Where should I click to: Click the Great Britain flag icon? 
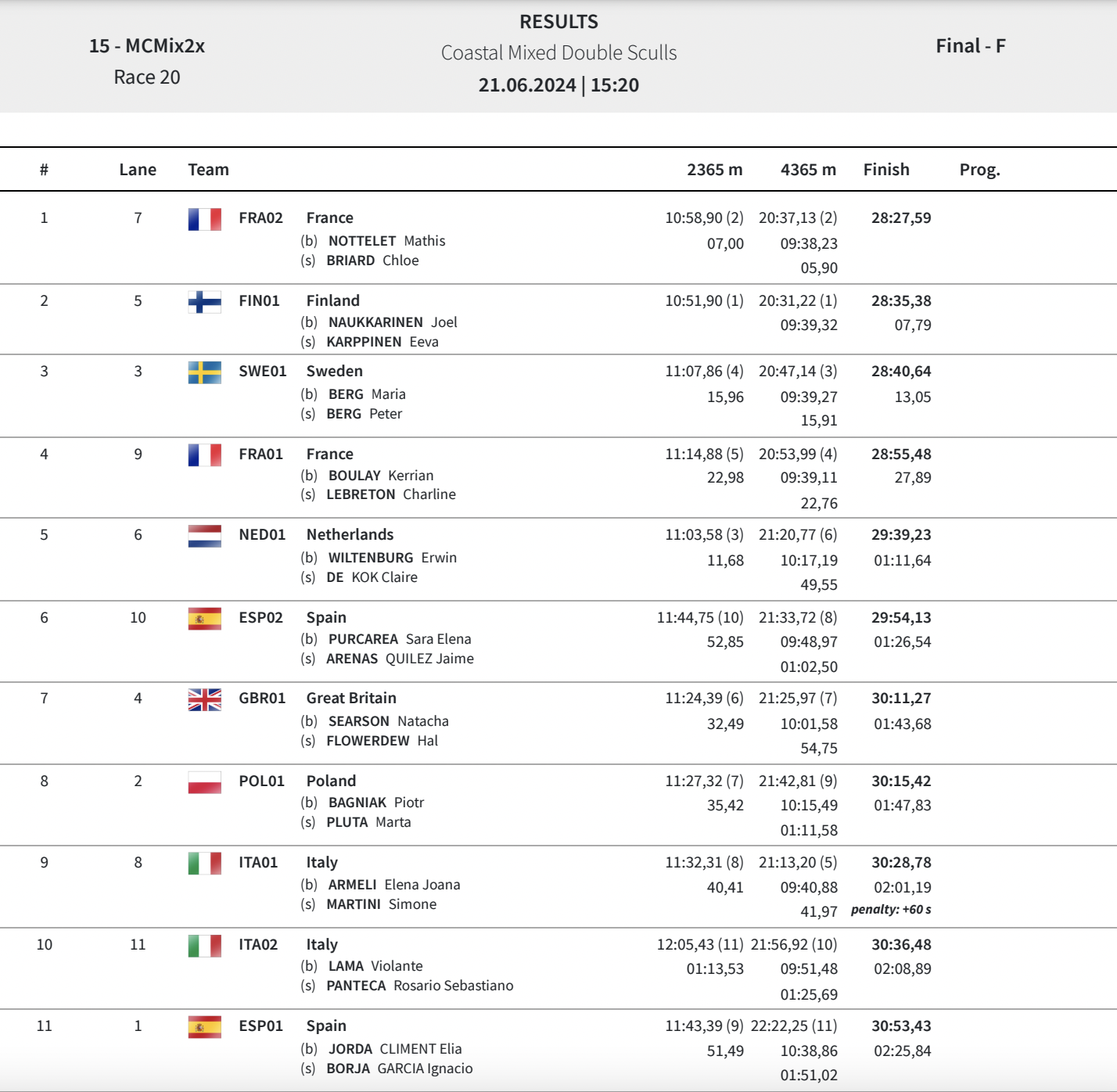(x=204, y=699)
